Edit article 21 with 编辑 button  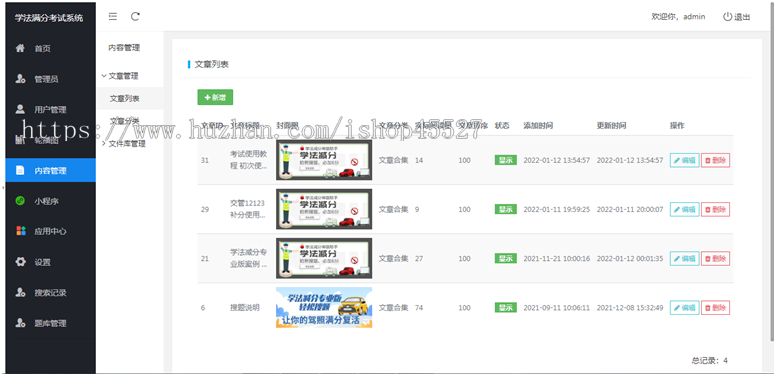pyautogui.click(x=684, y=258)
